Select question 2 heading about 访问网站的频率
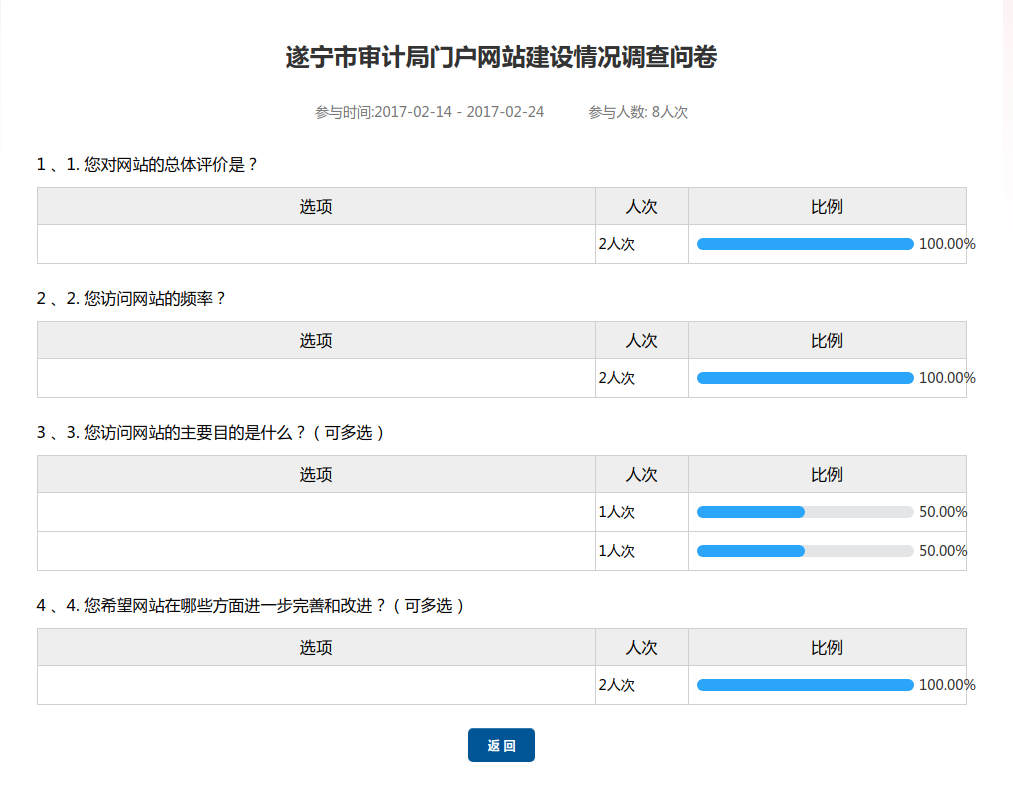 point(132,298)
